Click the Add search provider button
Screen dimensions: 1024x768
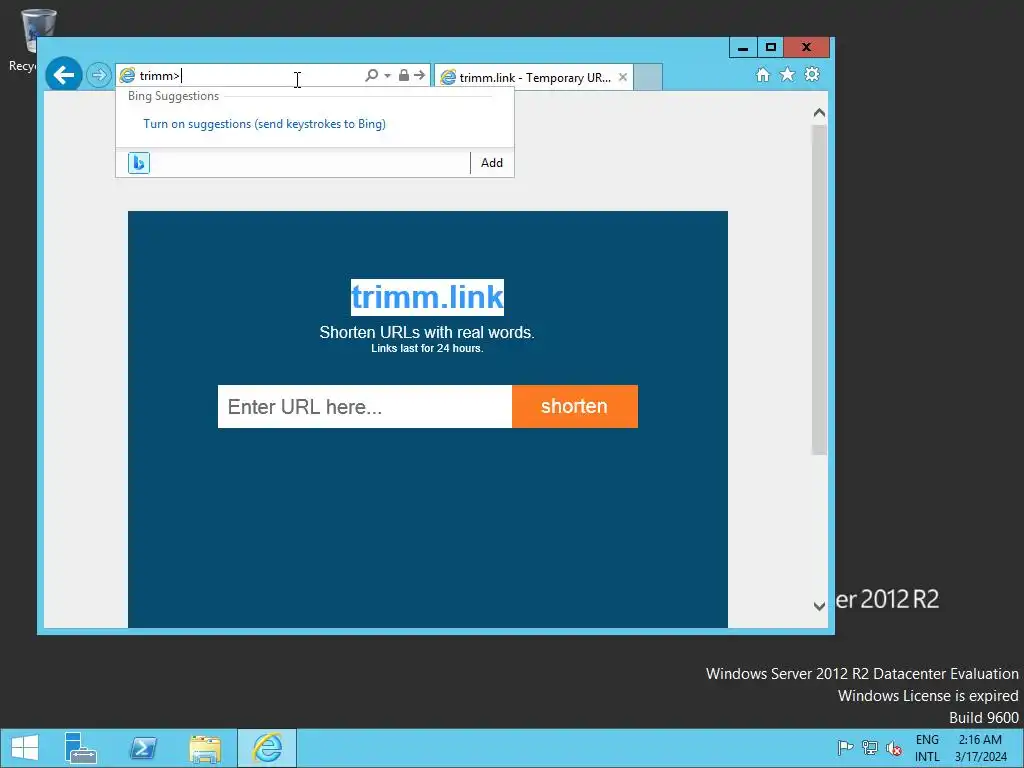pyautogui.click(x=492, y=163)
